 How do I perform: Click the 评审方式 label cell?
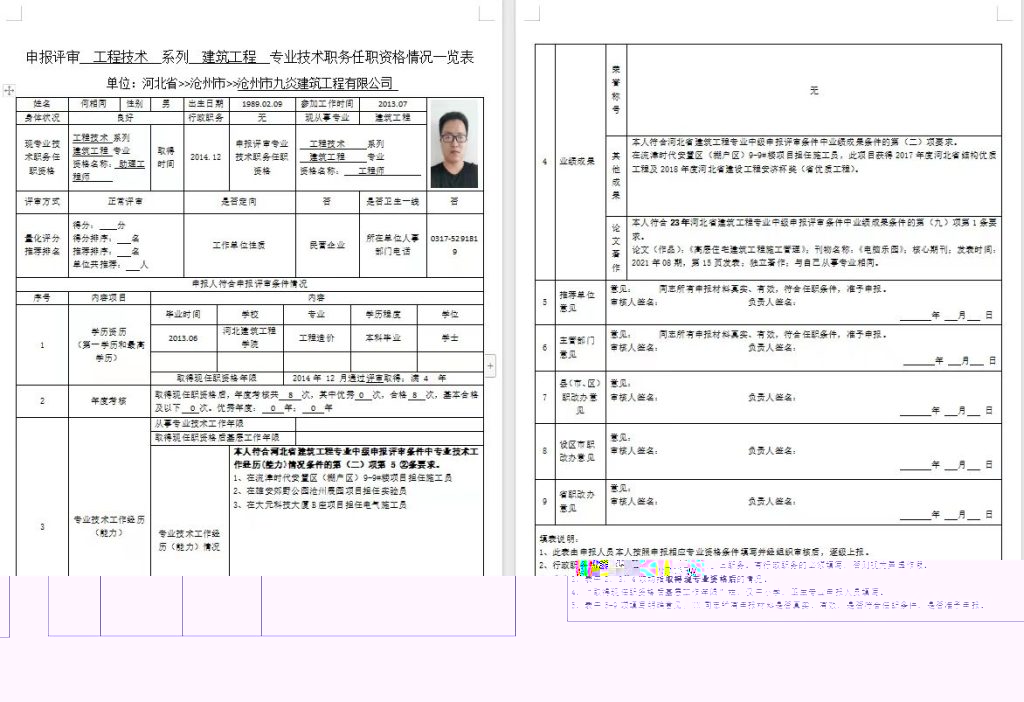[x=42, y=202]
